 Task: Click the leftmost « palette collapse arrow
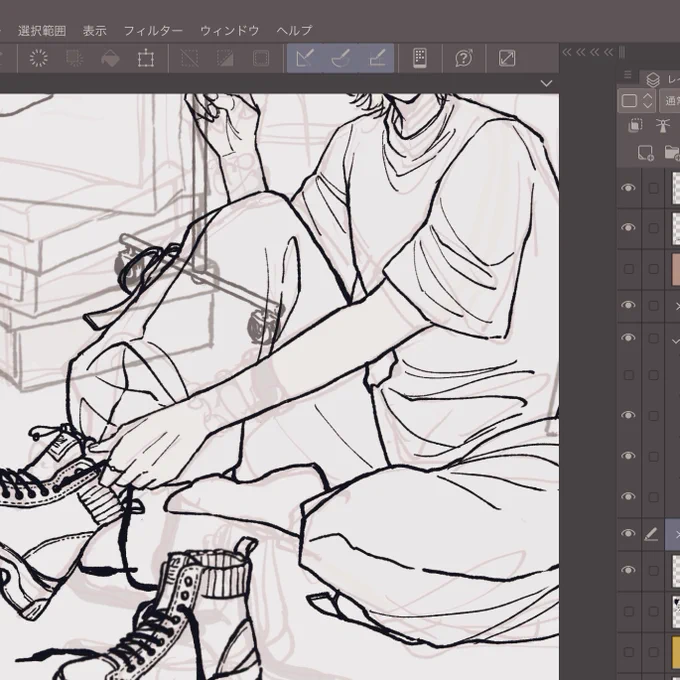567,52
